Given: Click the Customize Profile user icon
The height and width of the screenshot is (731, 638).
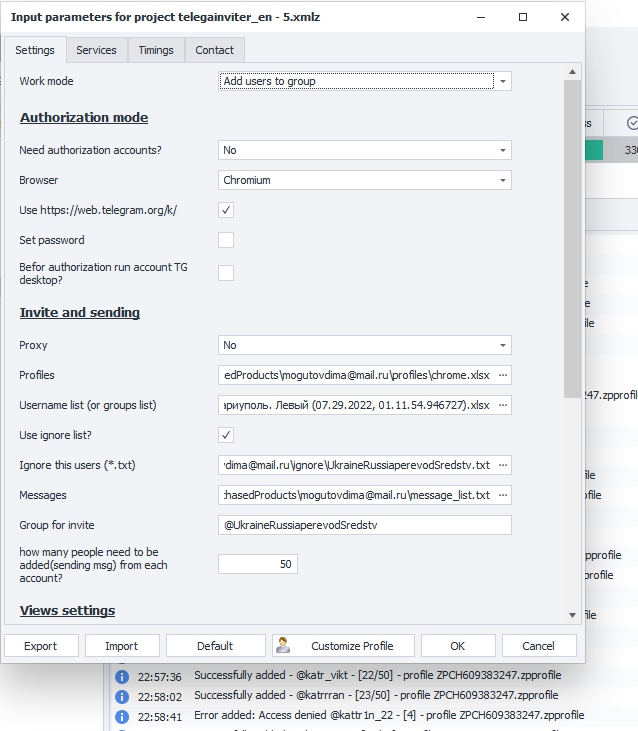Looking at the screenshot, I should pyautogui.click(x=283, y=645).
